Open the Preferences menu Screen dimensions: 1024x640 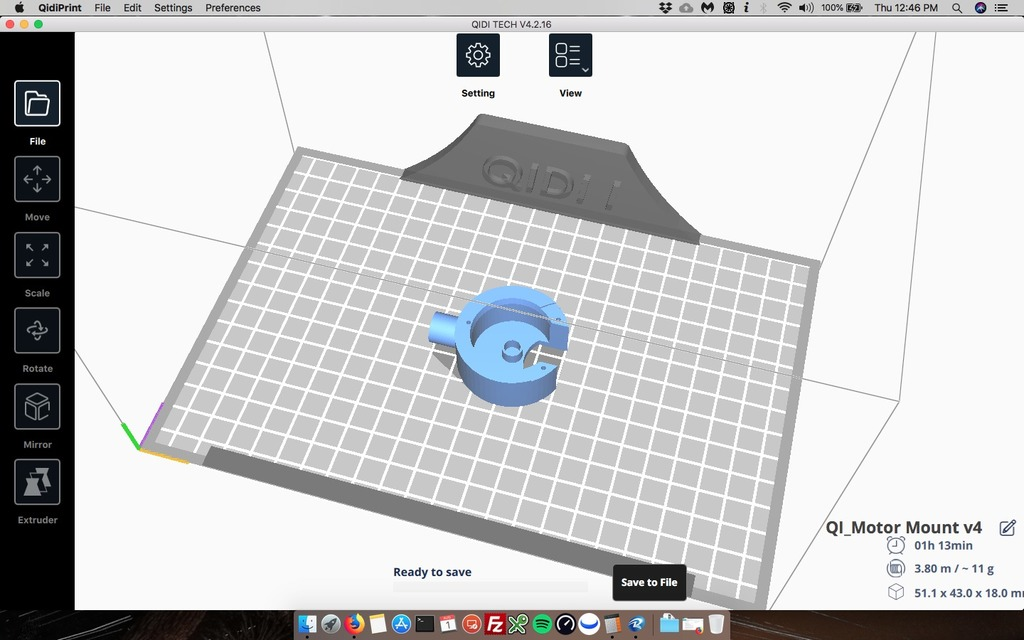pos(232,8)
